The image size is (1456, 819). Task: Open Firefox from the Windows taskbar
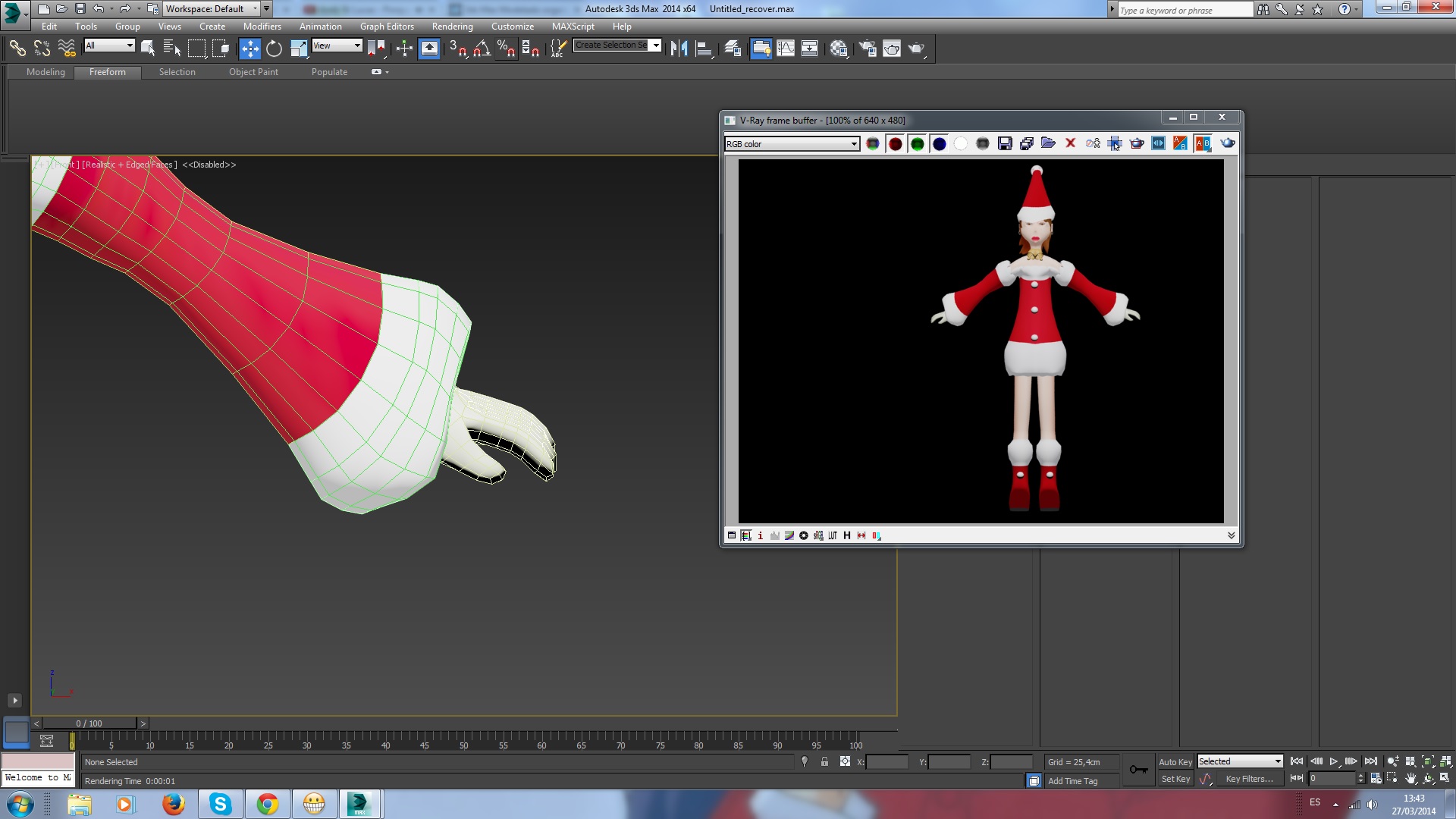[173, 804]
